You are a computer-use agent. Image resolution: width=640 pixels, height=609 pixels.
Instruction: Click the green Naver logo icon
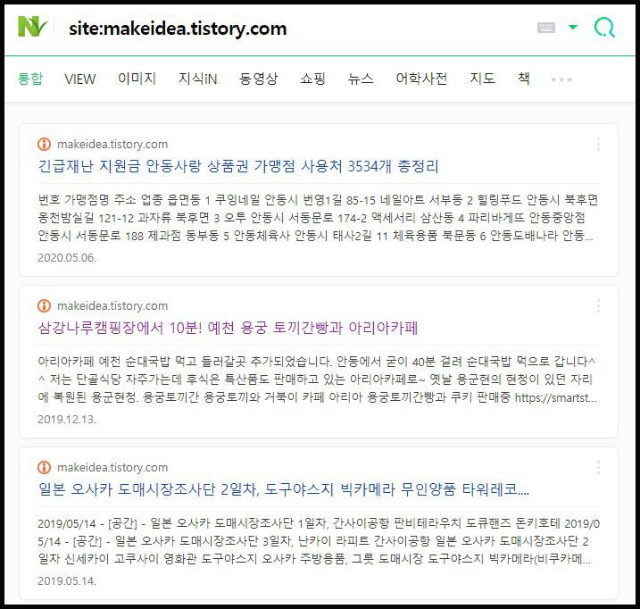(33, 27)
